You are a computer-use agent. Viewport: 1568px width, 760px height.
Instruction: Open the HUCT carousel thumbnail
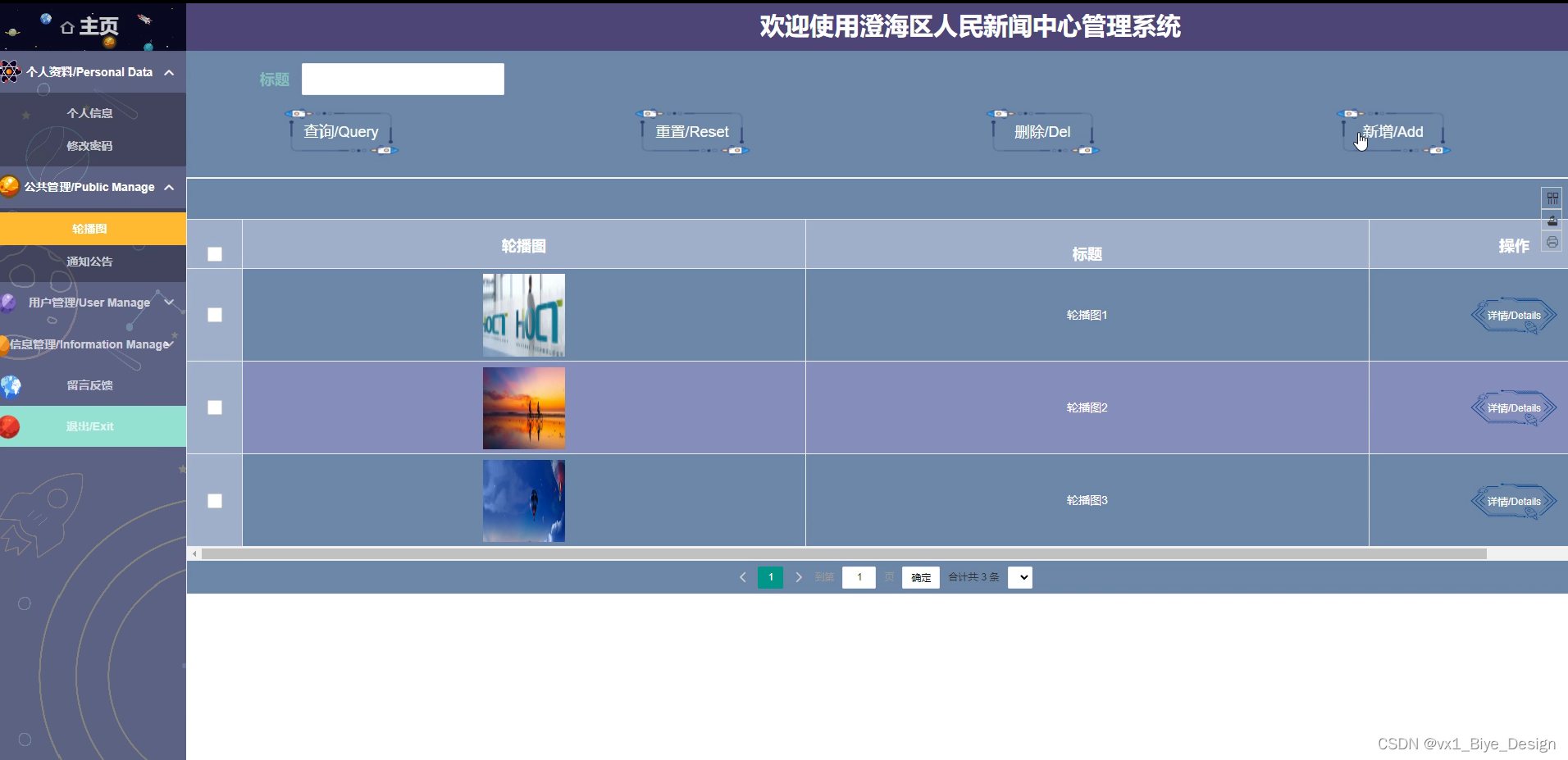pos(524,315)
